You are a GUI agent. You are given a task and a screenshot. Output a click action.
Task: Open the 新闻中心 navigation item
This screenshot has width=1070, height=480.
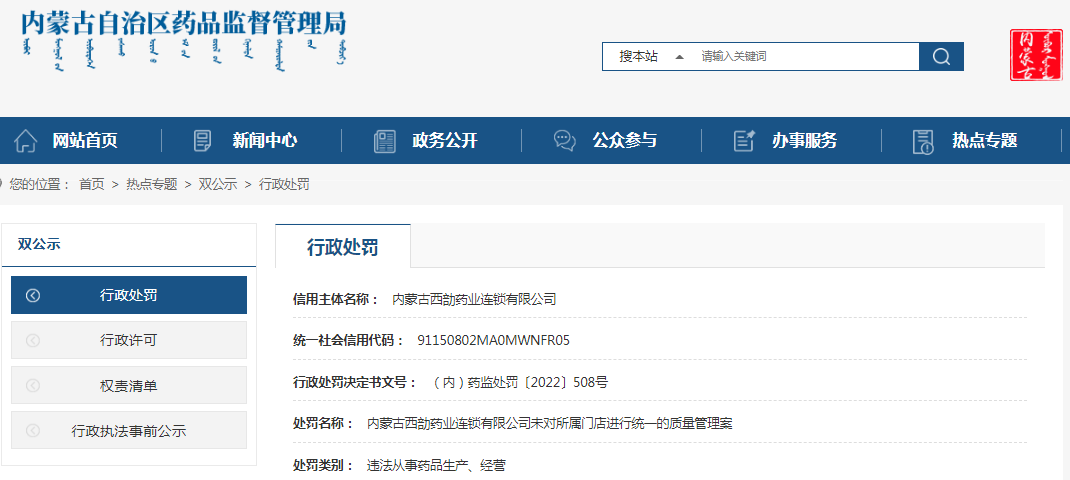pos(265,141)
